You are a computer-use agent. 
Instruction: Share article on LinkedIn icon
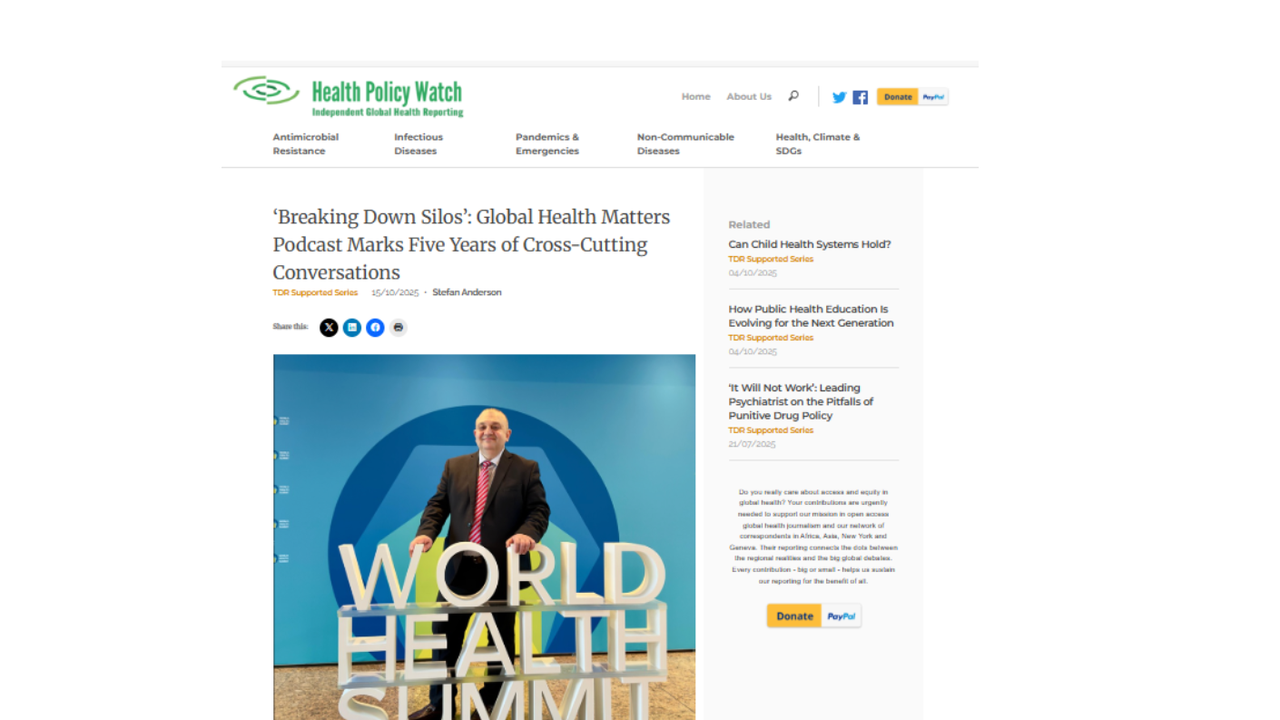352,327
